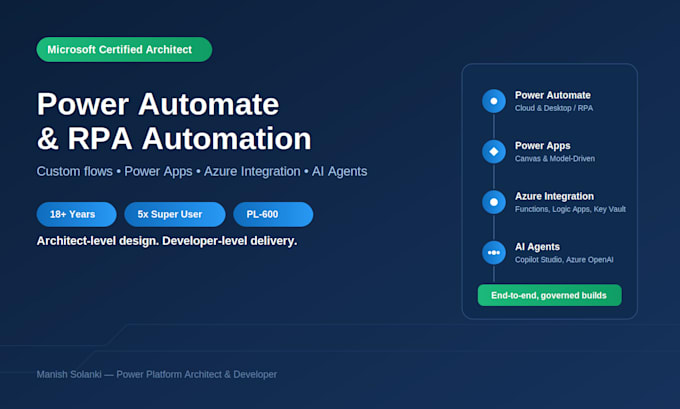Click the Custom flows subtitle line

pyautogui.click(x=202, y=171)
